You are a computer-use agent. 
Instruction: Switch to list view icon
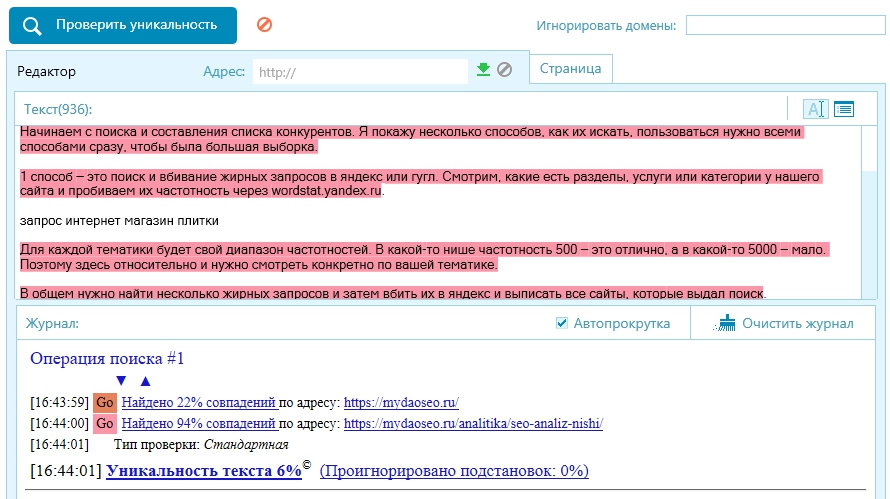pyautogui.click(x=844, y=109)
